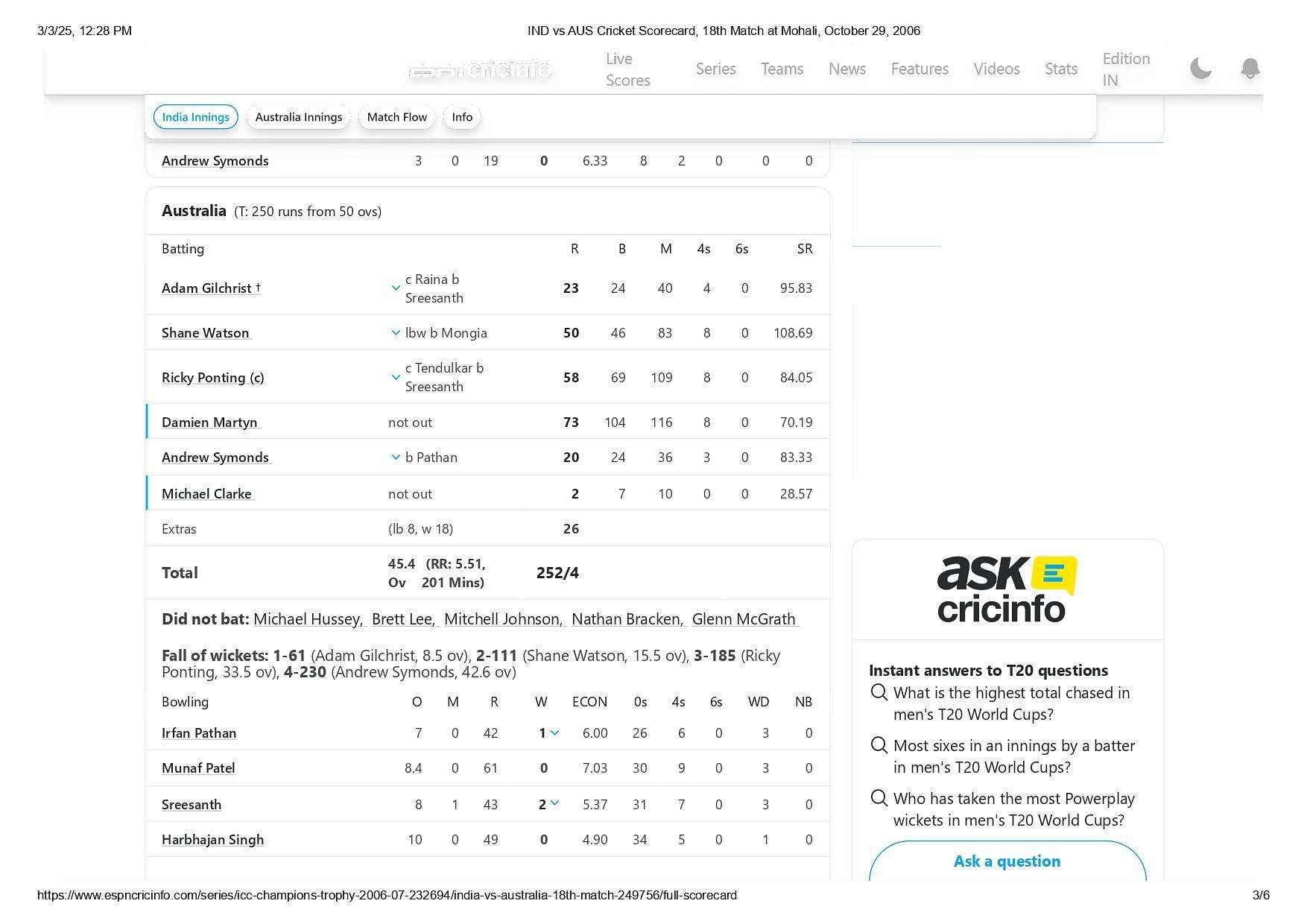This screenshot has height=924, width=1307.
Task: Open the Videos menu
Action: (996, 69)
